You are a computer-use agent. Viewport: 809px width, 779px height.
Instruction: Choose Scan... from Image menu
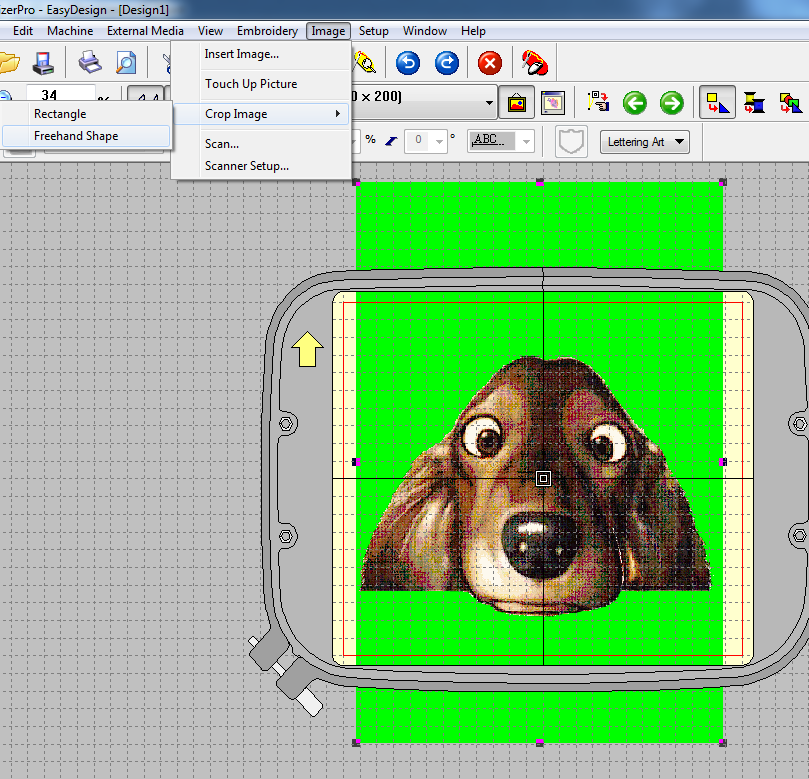[x=262, y=144]
